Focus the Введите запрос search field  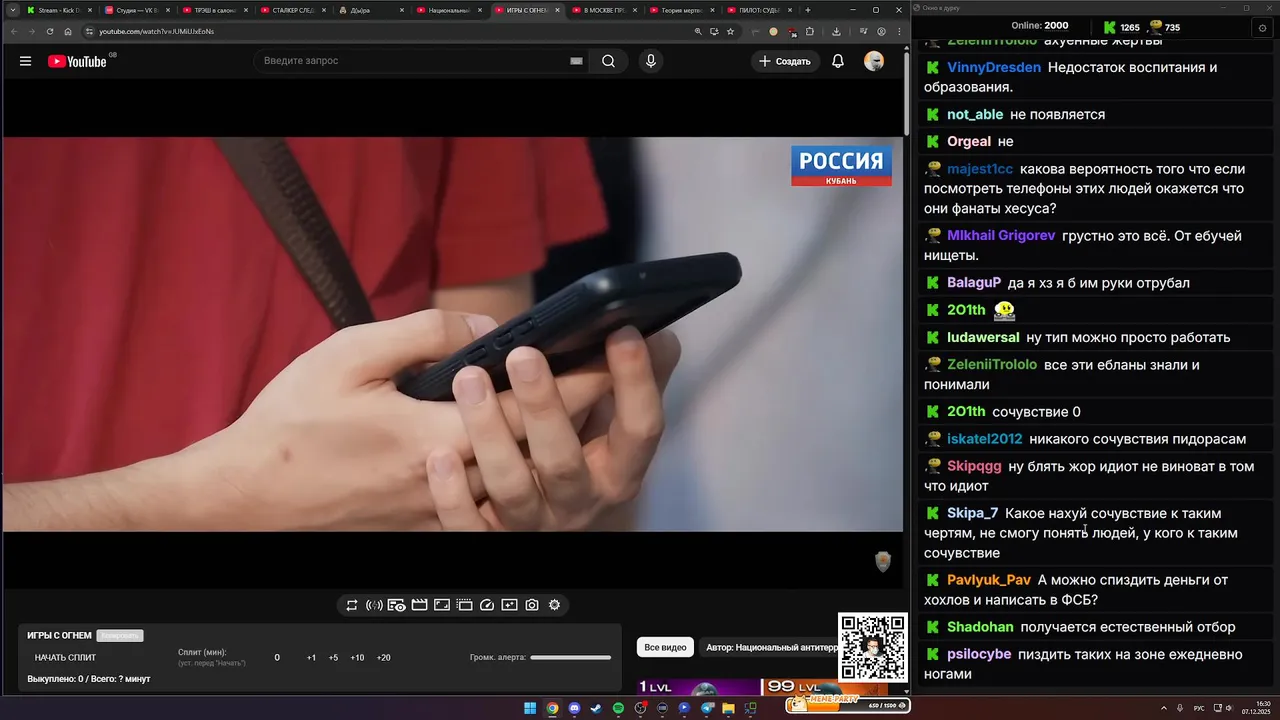[x=420, y=61]
